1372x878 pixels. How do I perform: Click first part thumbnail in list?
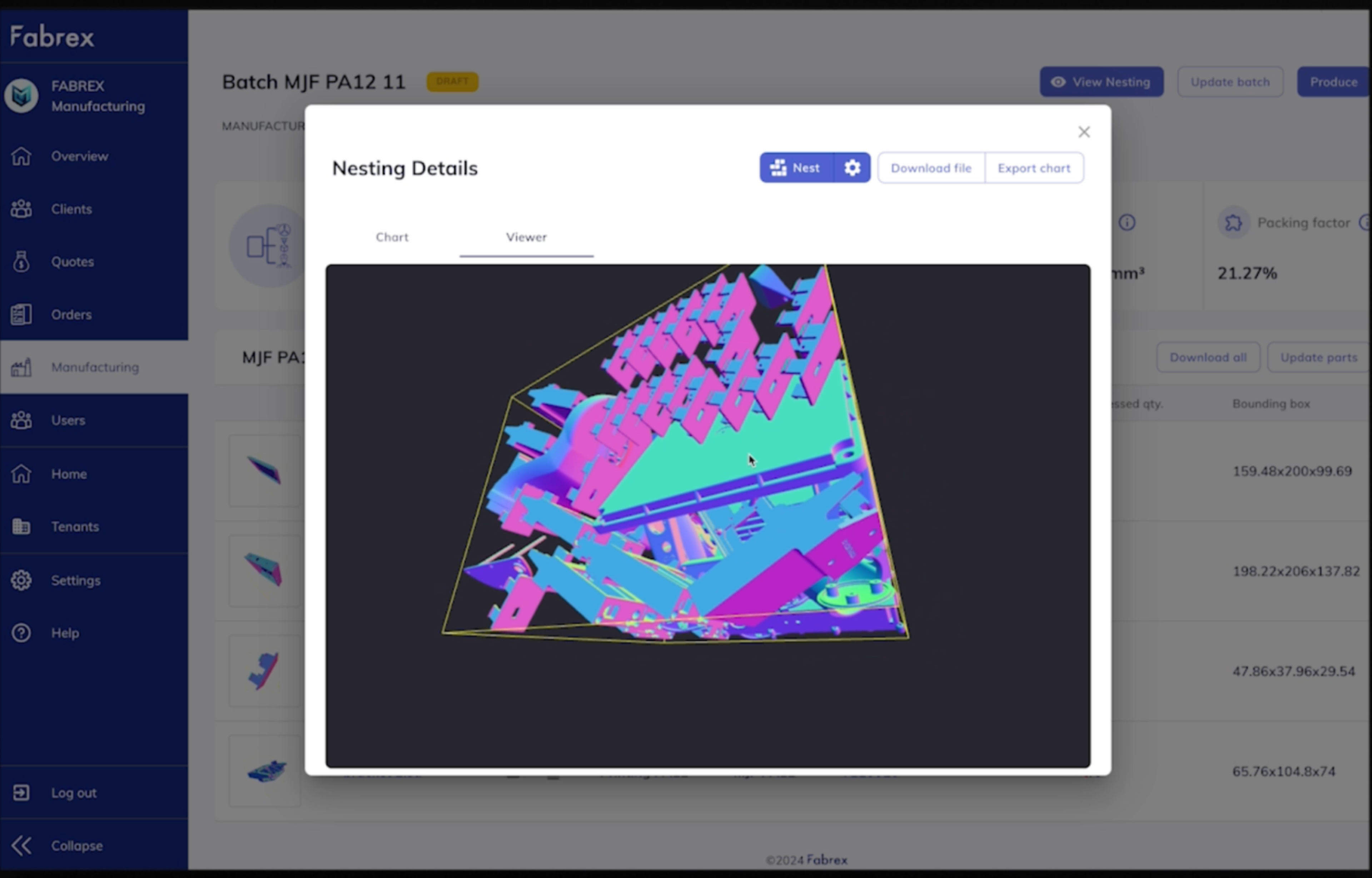tap(264, 471)
